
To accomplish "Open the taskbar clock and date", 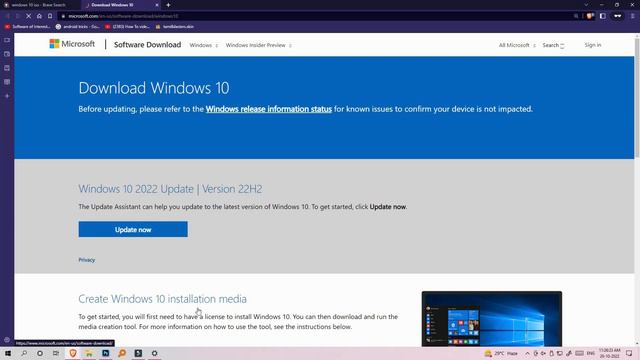I will coord(609,353).
